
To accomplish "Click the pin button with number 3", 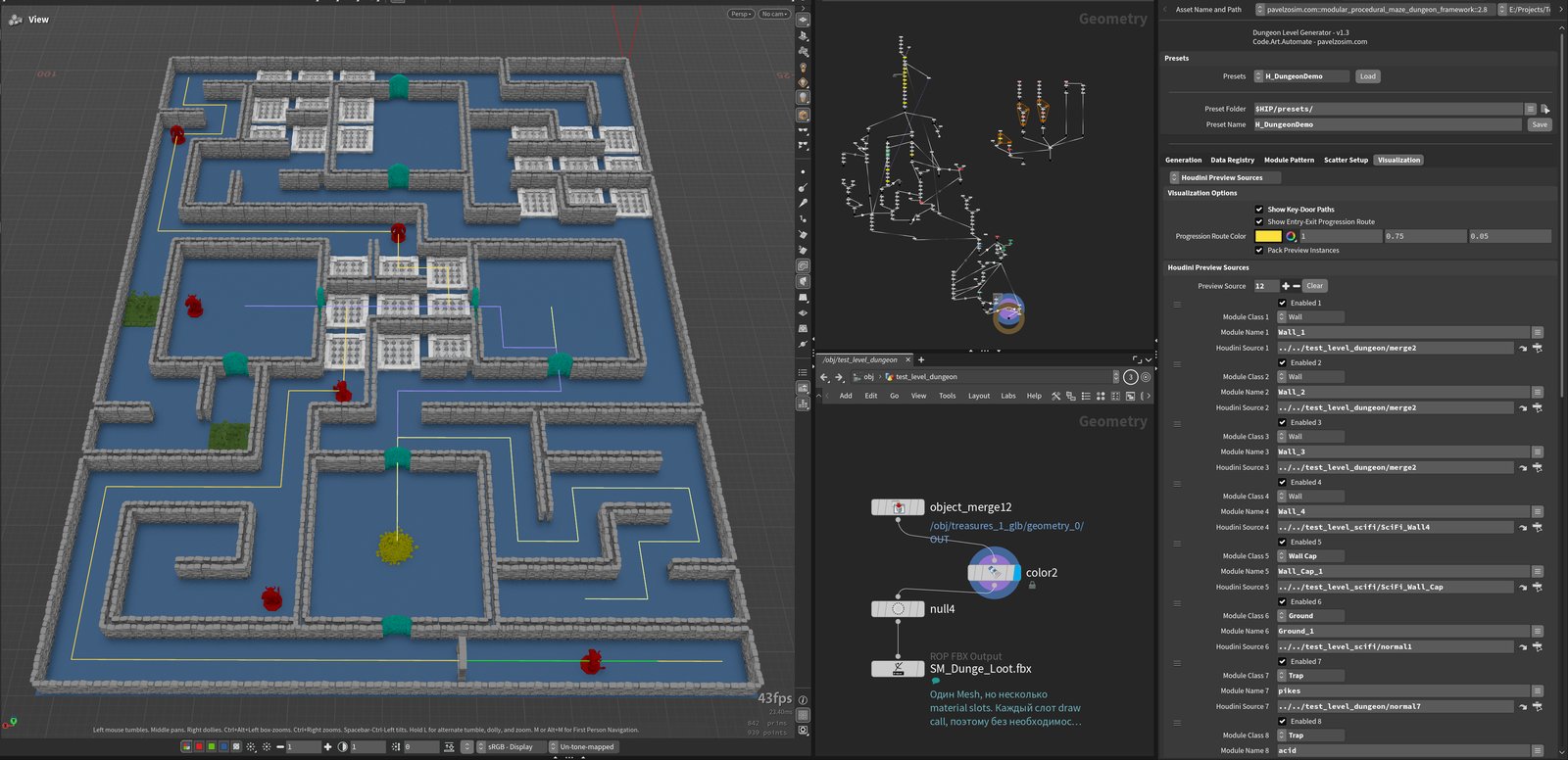I will tap(1130, 377).
